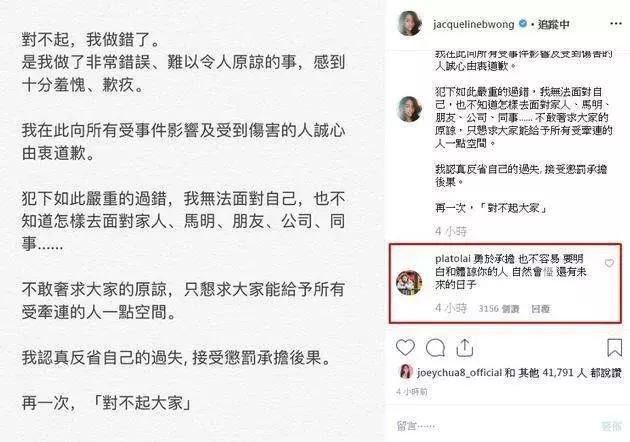Open the comment speech bubble icon

pyautogui.click(x=435, y=348)
